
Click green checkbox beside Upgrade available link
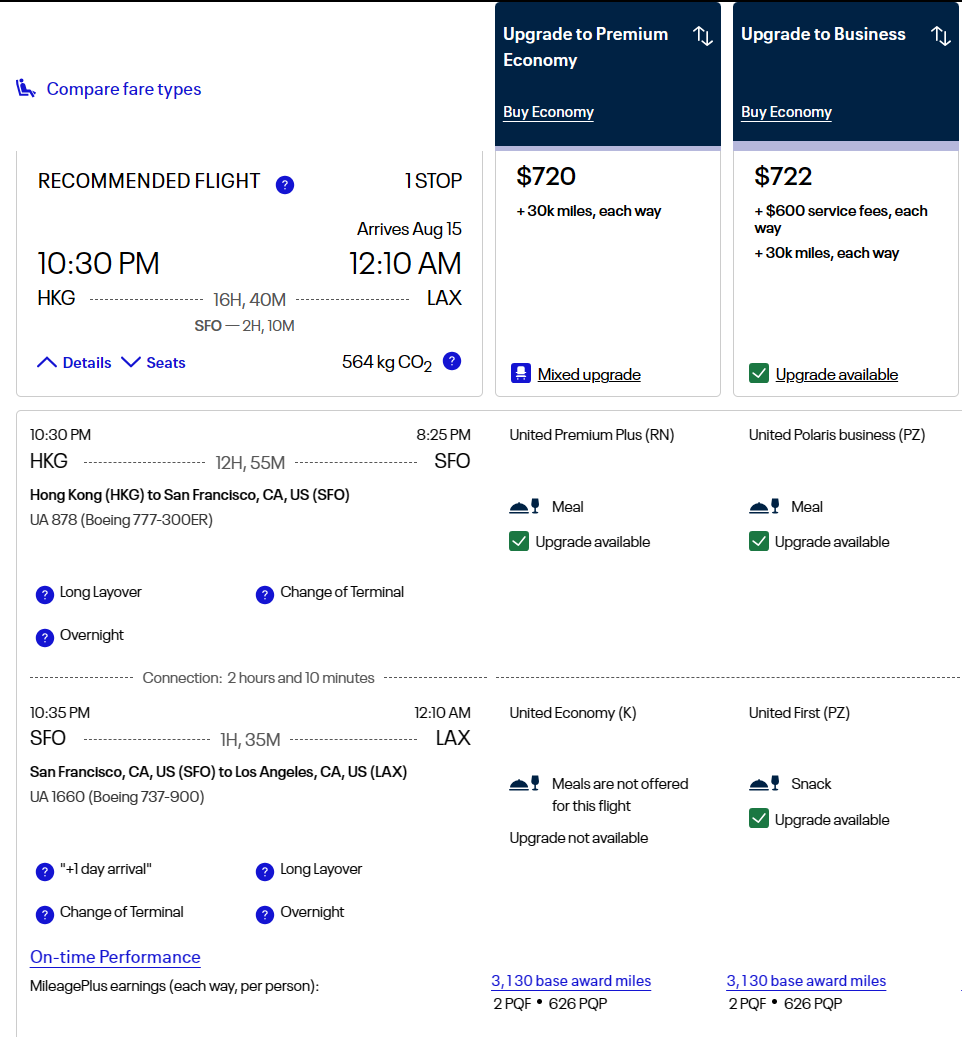point(759,374)
